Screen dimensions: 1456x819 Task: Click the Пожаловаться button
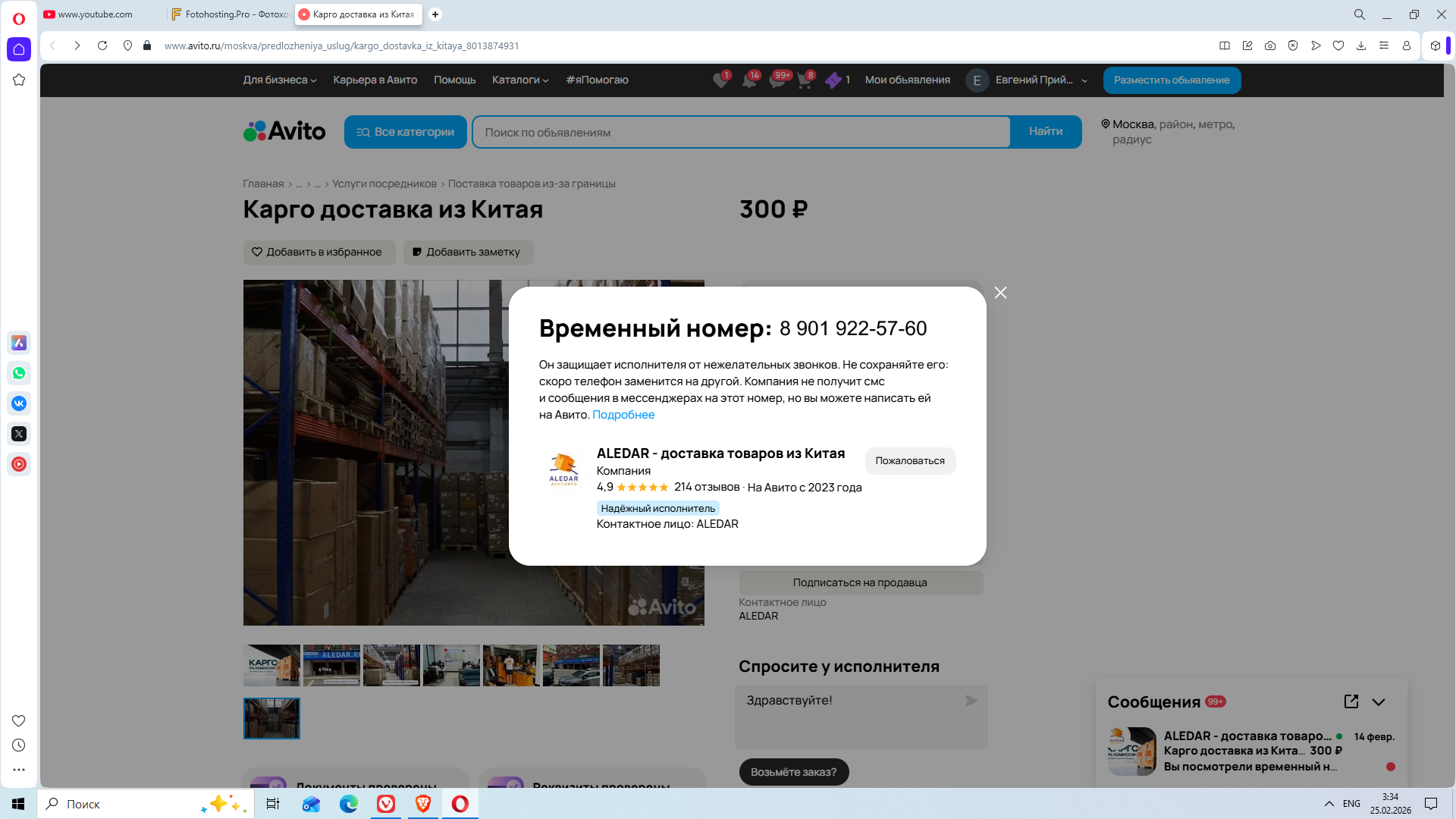pos(909,460)
